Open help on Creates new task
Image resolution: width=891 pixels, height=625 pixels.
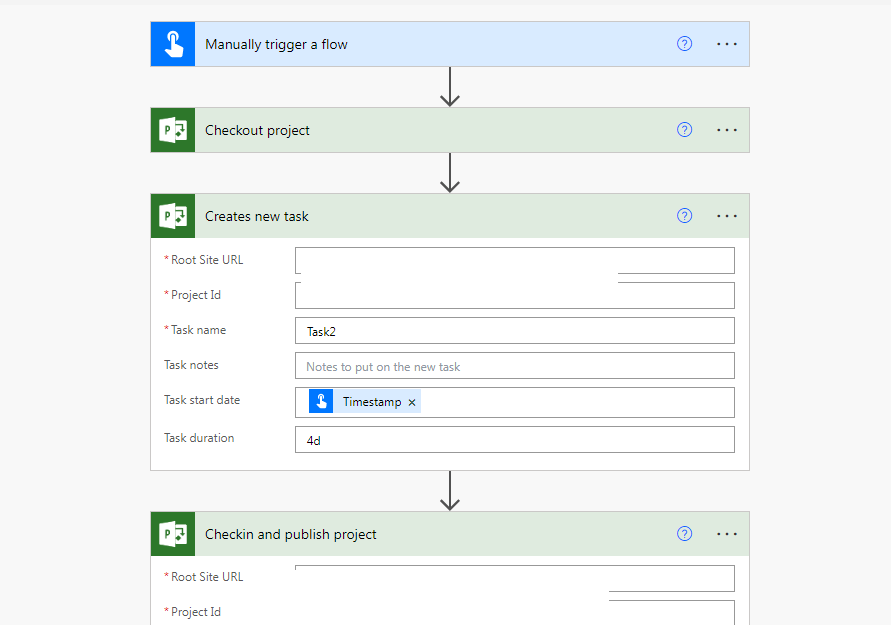point(684,216)
